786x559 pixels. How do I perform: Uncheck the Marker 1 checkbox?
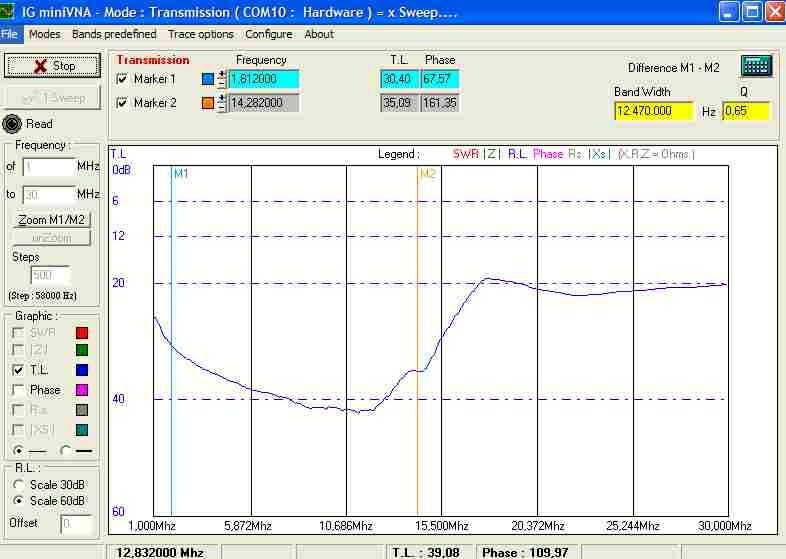(x=123, y=79)
